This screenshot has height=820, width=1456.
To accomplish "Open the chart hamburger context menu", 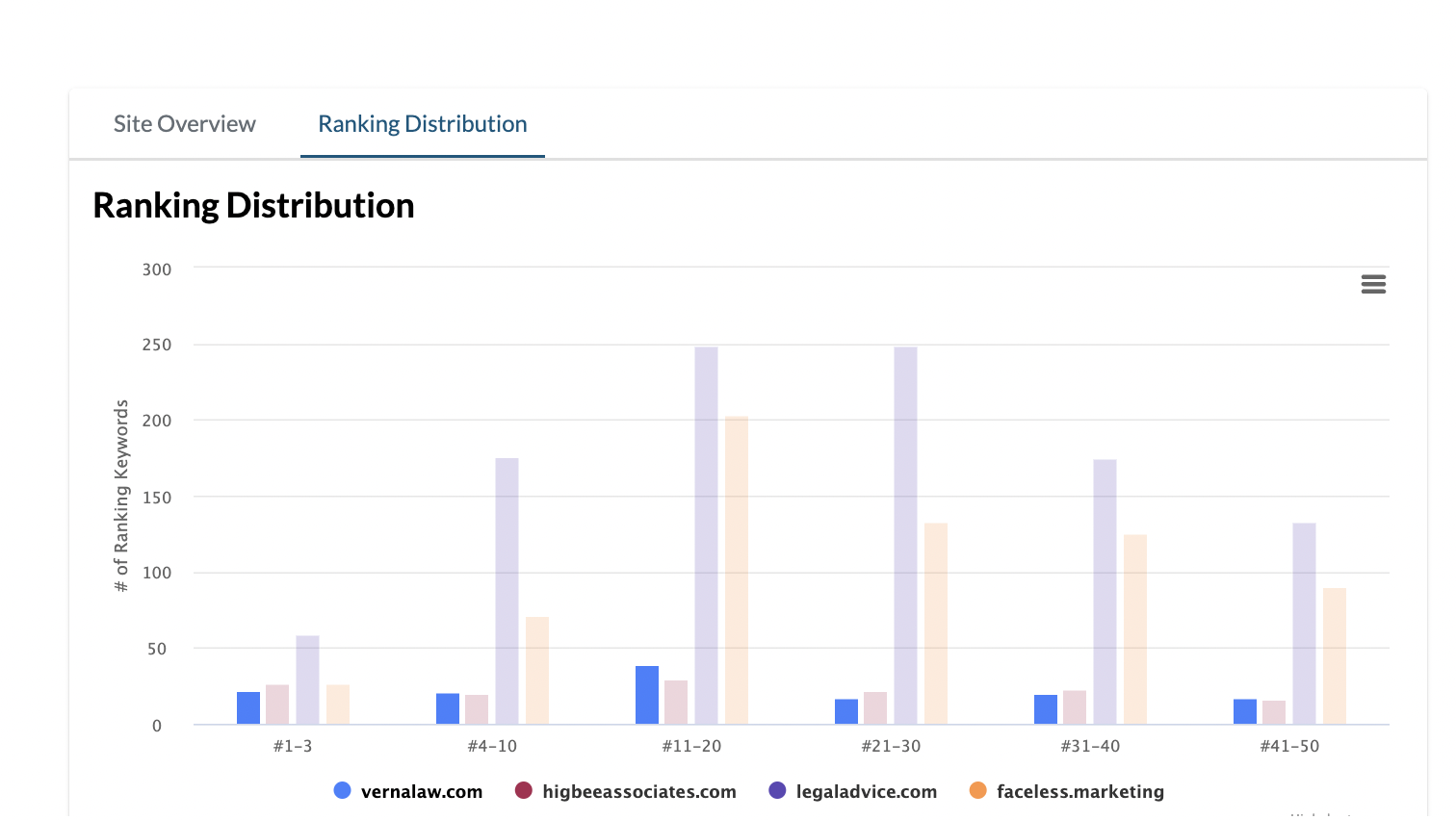I will pyautogui.click(x=1373, y=284).
